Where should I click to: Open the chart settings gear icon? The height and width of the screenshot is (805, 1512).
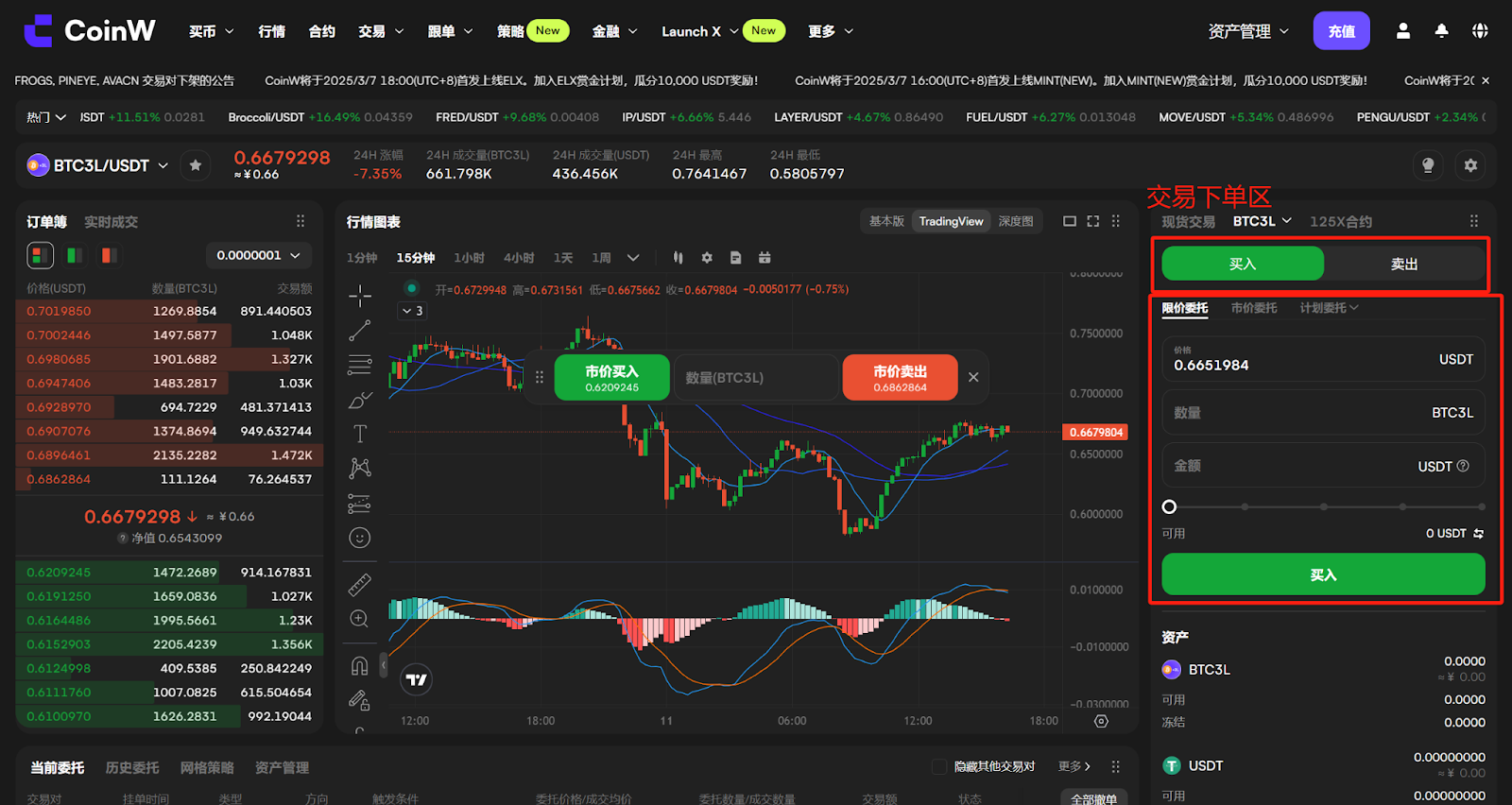[707, 258]
